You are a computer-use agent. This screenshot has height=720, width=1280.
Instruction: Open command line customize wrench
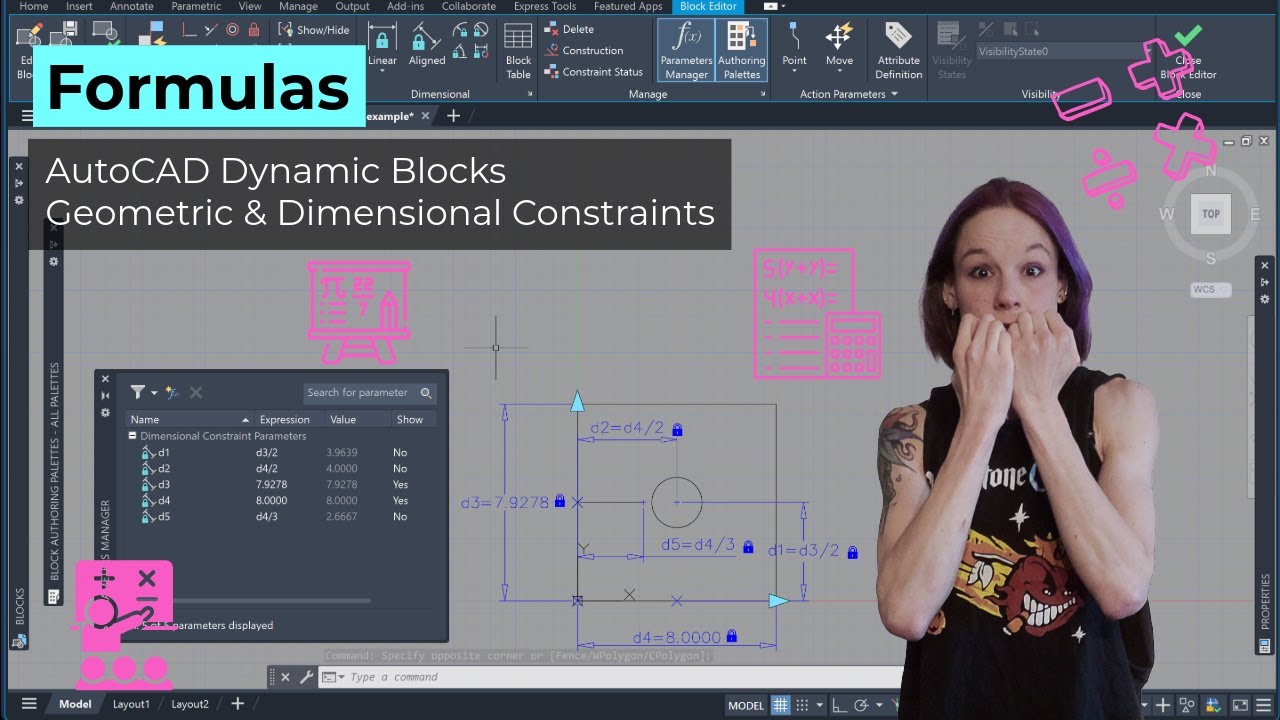pyautogui.click(x=306, y=677)
